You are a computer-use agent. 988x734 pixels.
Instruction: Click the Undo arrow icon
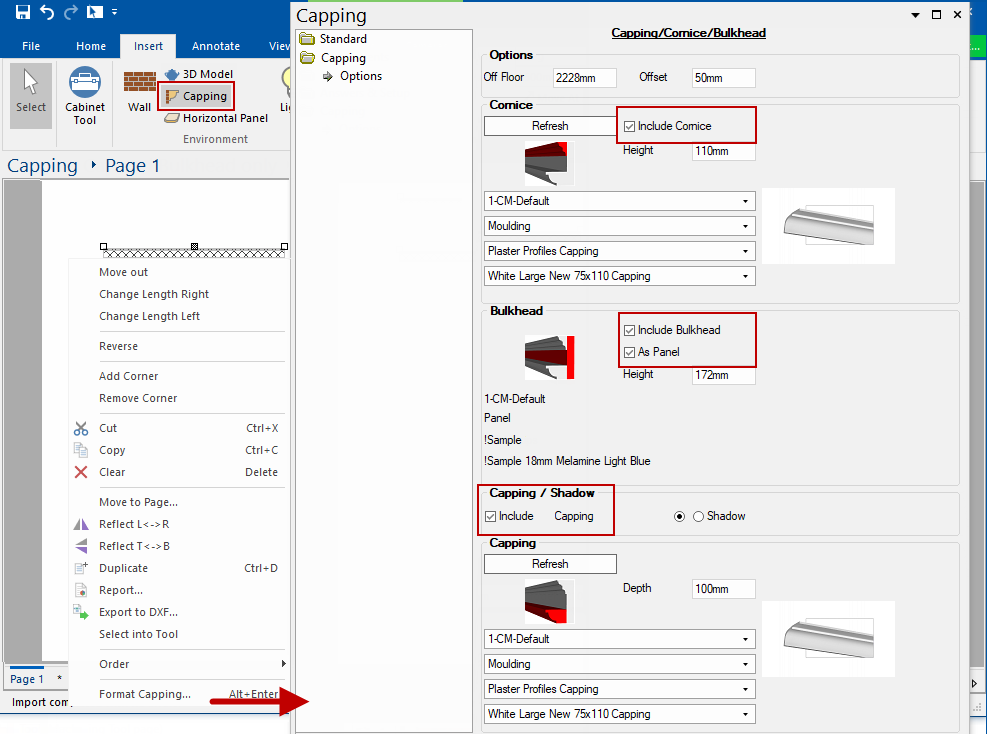[47, 13]
